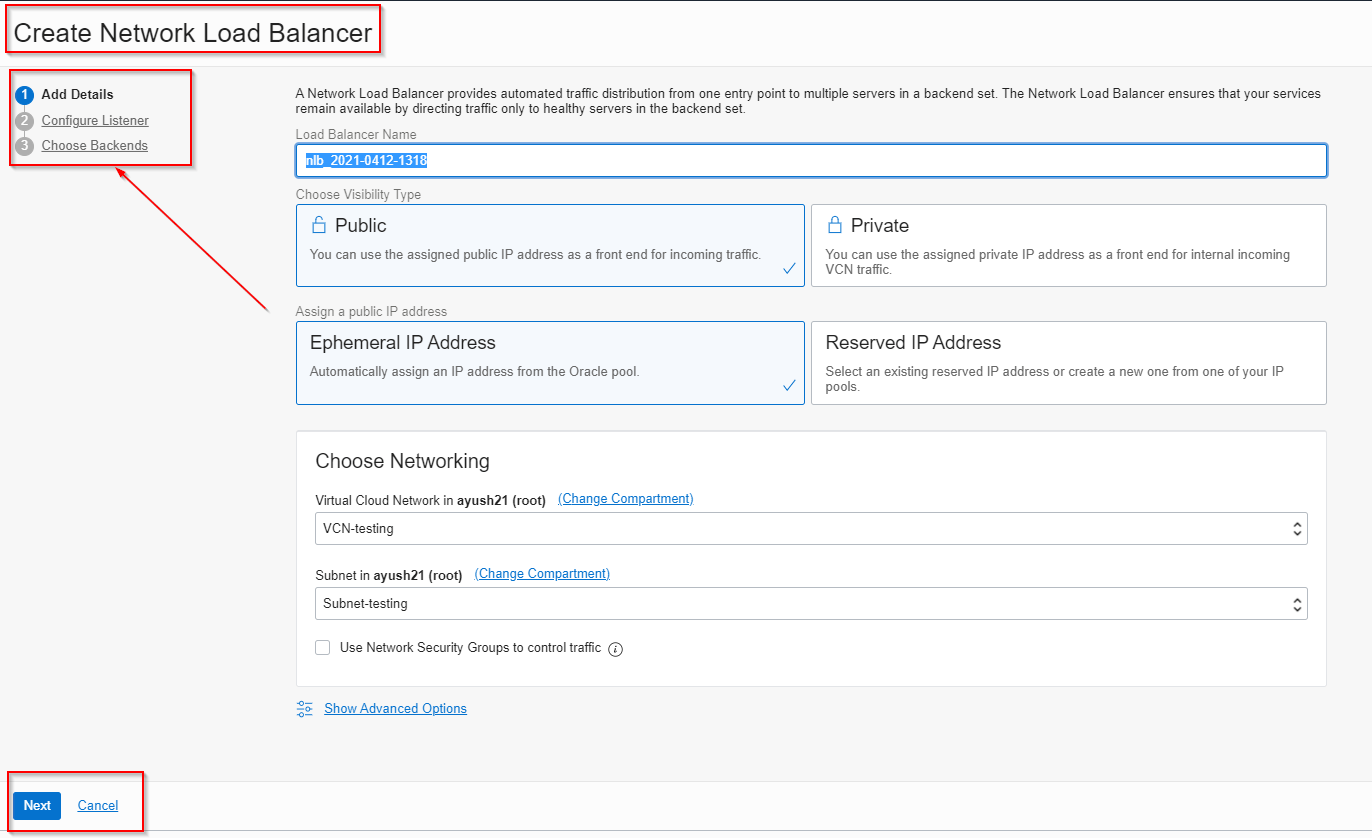The image size is (1372, 838).
Task: Choose Reserved IP Address option
Action: click(x=1068, y=363)
